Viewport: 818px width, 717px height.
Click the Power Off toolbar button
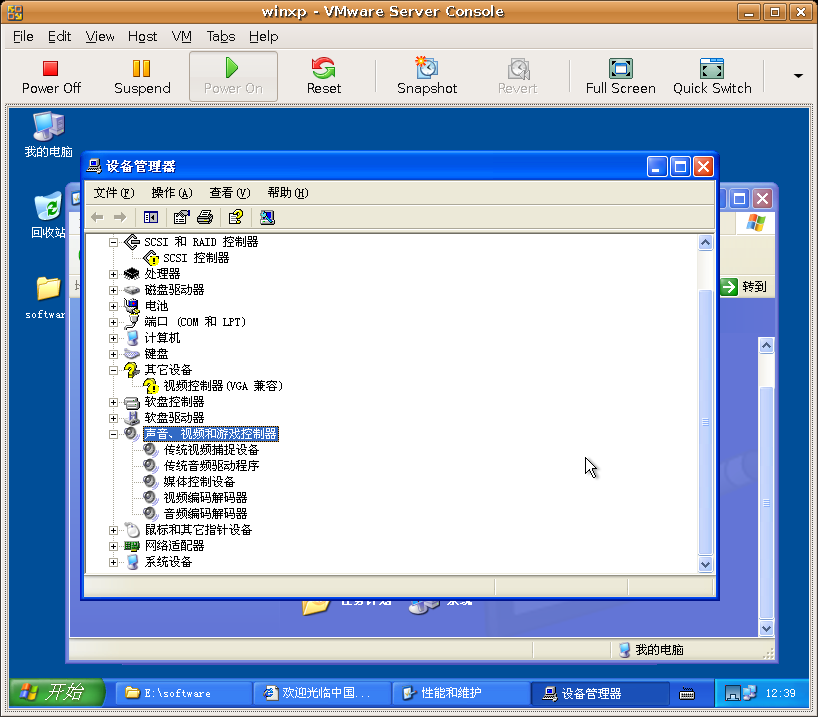[x=51, y=76]
